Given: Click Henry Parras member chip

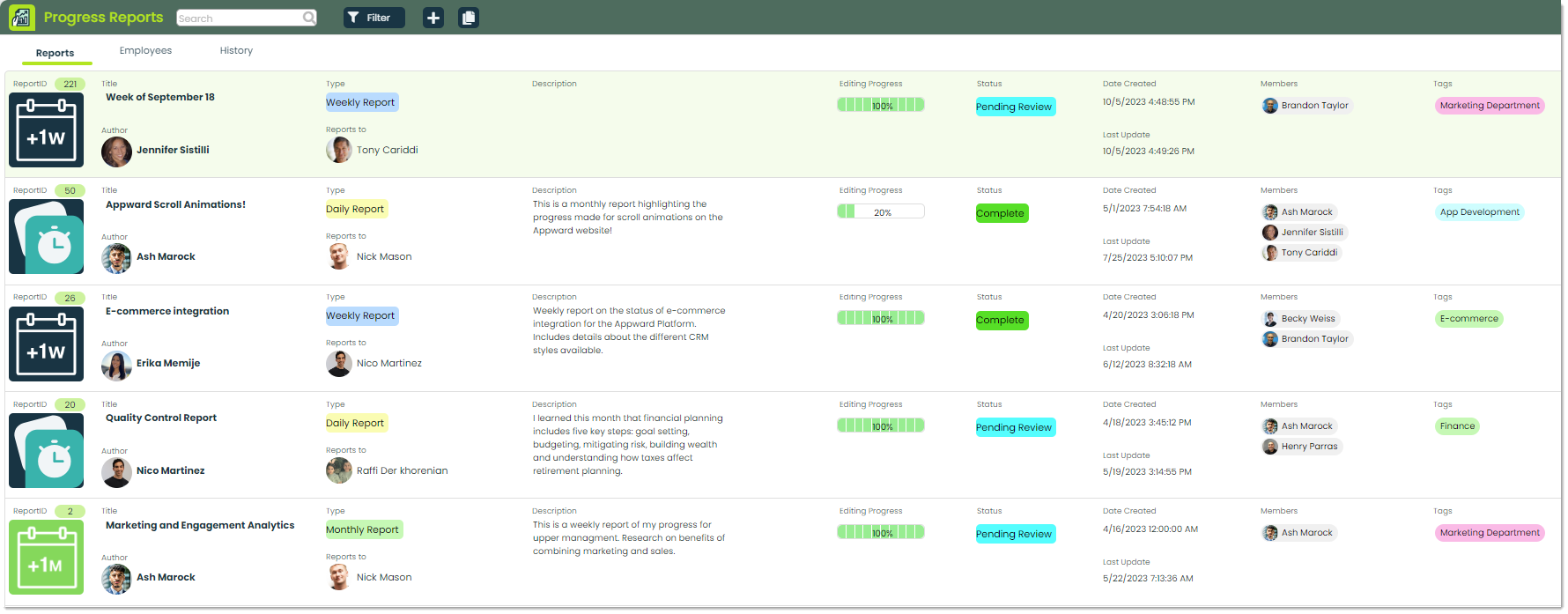Looking at the screenshot, I should click(x=1301, y=447).
